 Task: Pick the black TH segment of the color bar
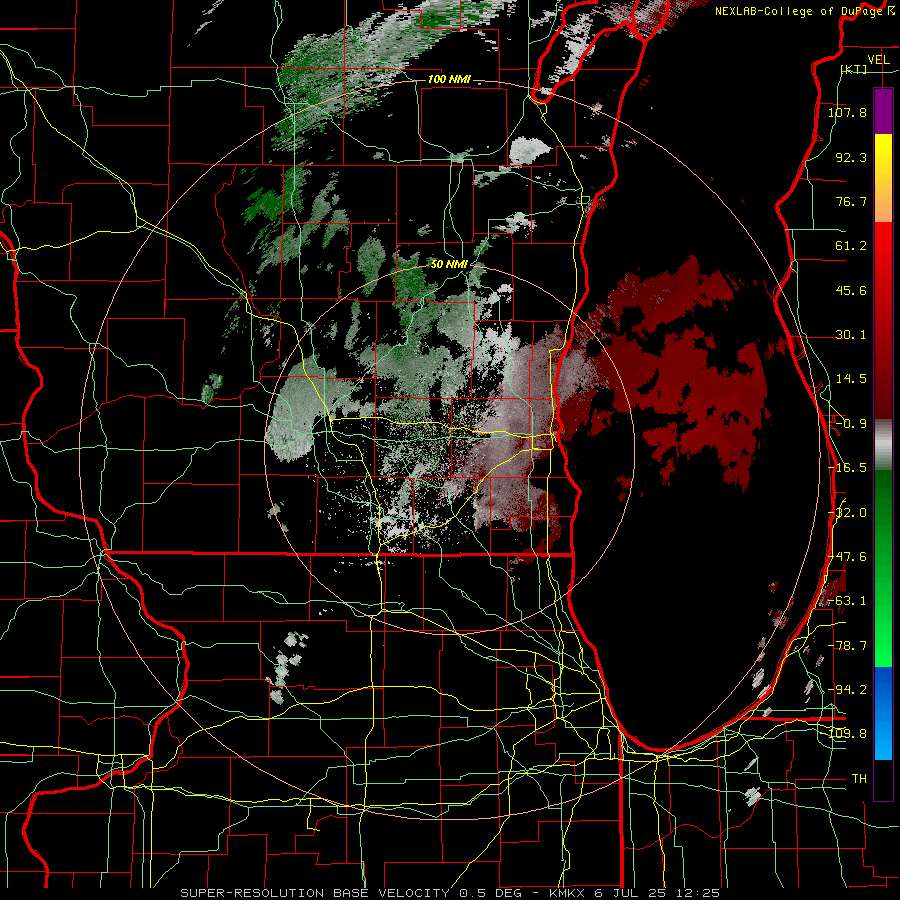[883, 779]
